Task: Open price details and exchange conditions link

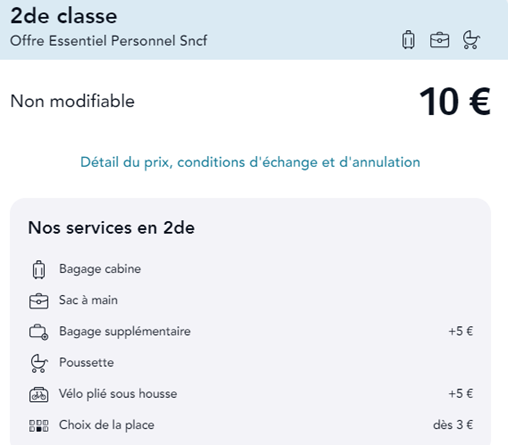Action: point(250,162)
